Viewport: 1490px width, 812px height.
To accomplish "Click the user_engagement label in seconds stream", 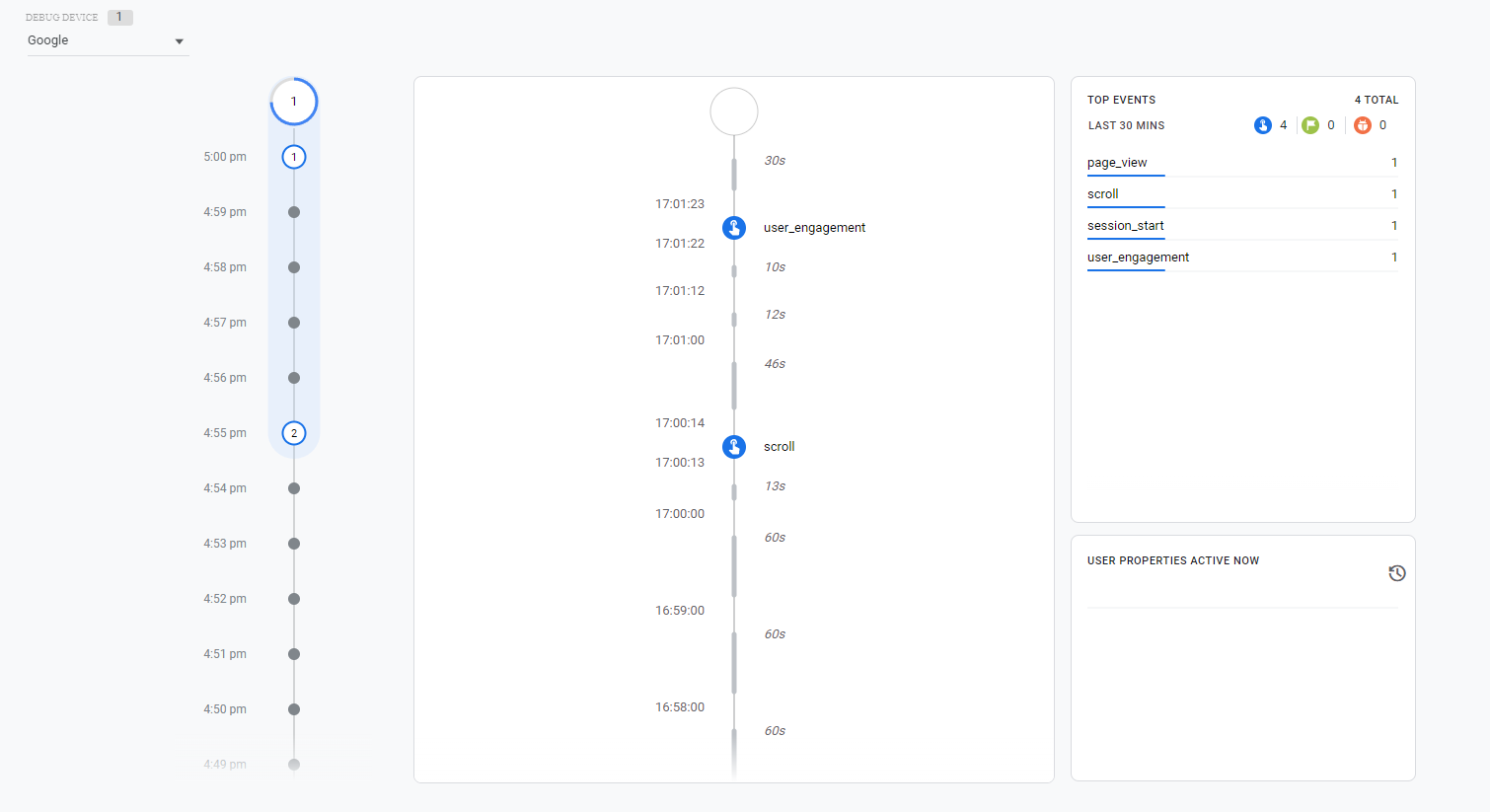I will click(814, 228).
